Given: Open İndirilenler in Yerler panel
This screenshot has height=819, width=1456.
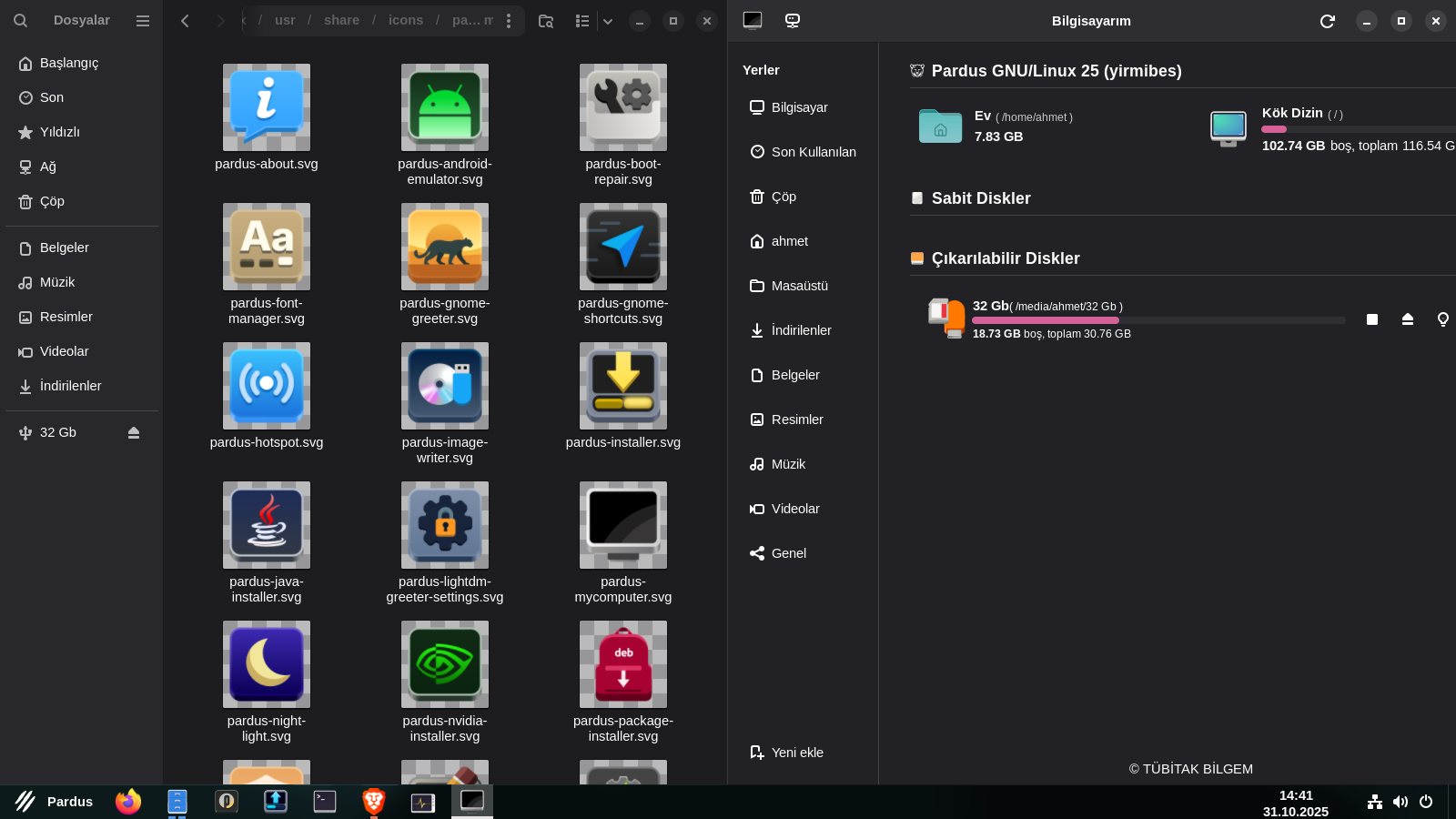Looking at the screenshot, I should (x=801, y=330).
